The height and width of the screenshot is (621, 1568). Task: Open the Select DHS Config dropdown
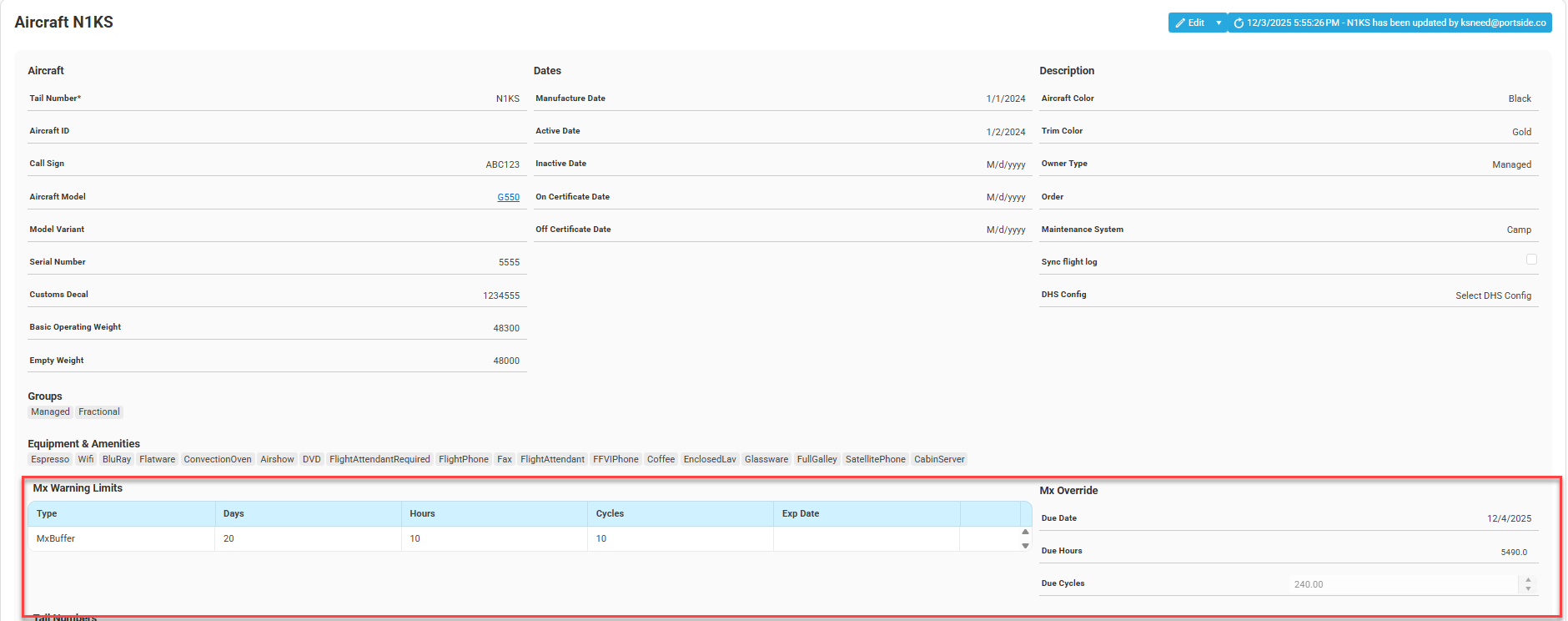tap(1493, 295)
